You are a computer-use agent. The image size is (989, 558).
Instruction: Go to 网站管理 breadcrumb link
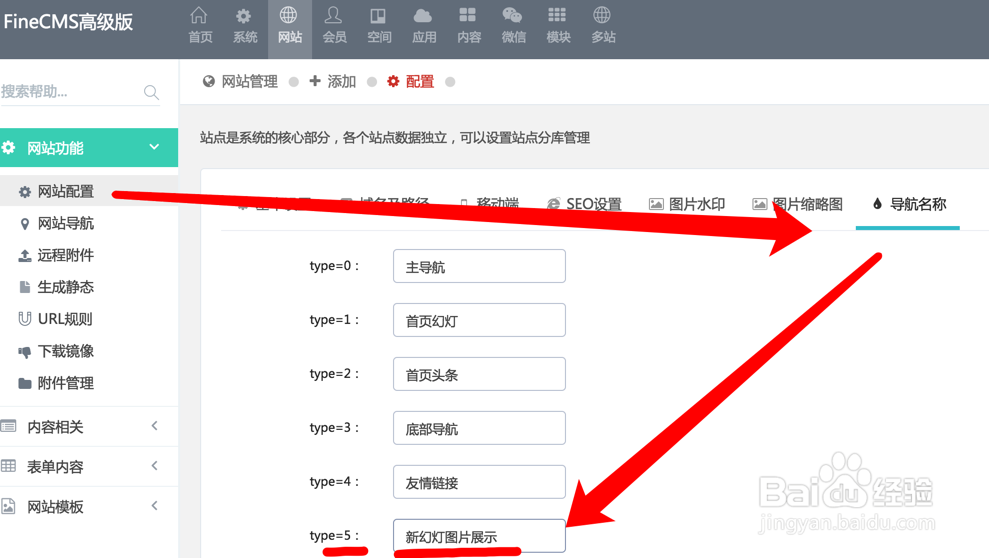250,81
